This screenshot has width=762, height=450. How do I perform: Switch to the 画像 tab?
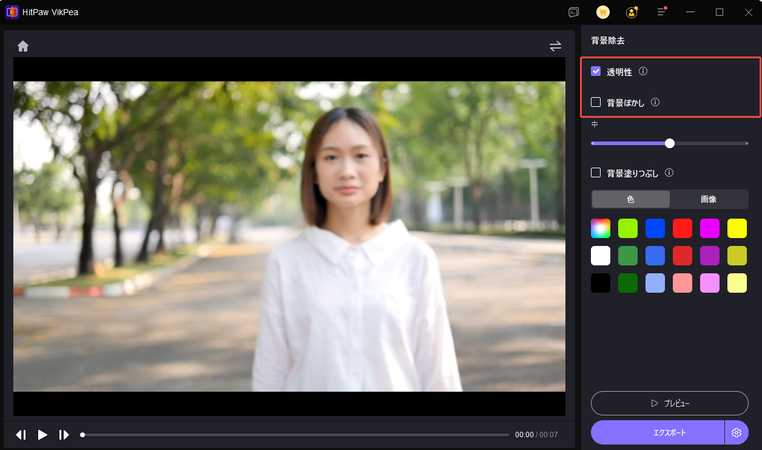(x=709, y=199)
